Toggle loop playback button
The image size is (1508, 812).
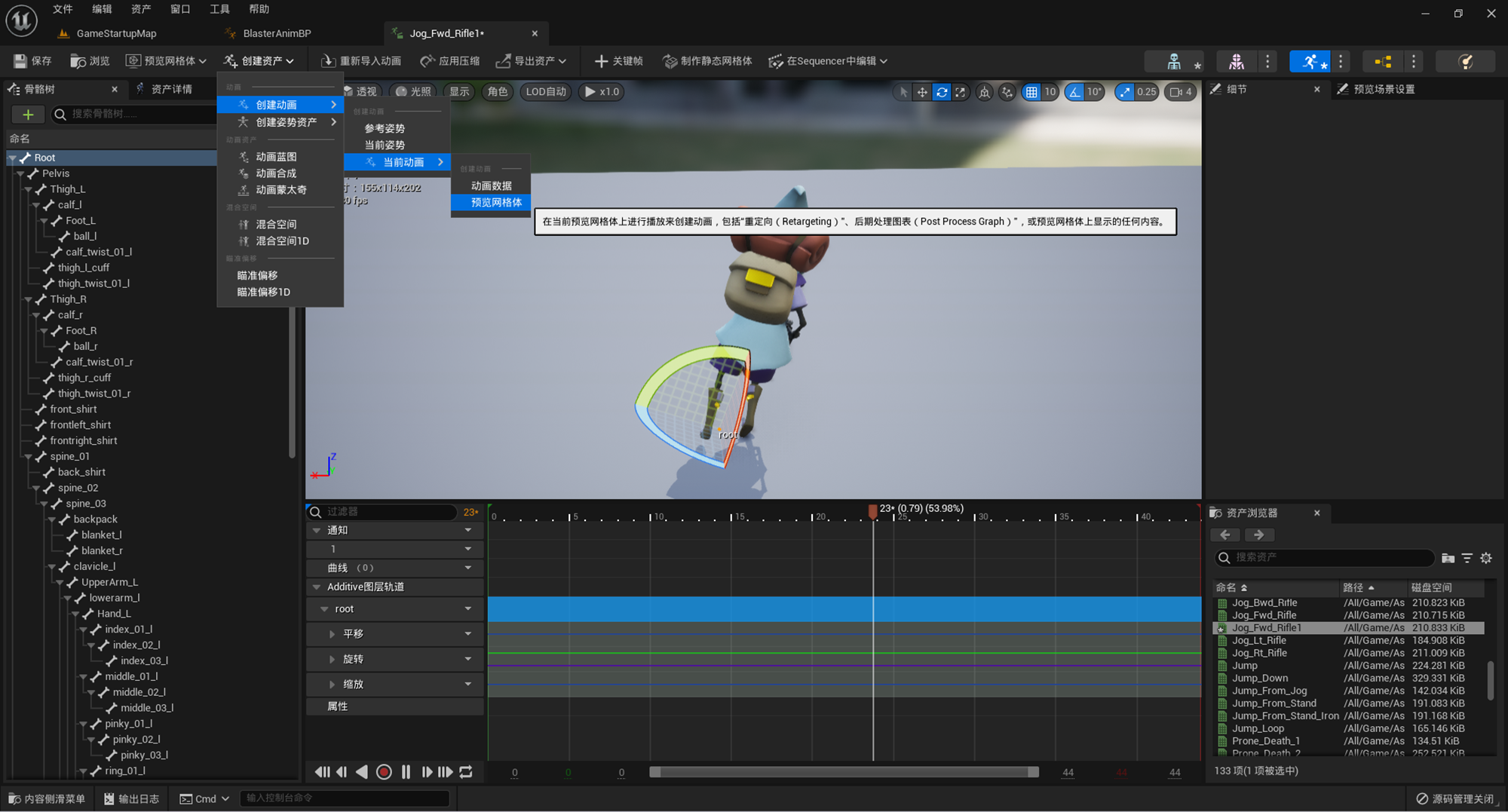[x=466, y=772]
